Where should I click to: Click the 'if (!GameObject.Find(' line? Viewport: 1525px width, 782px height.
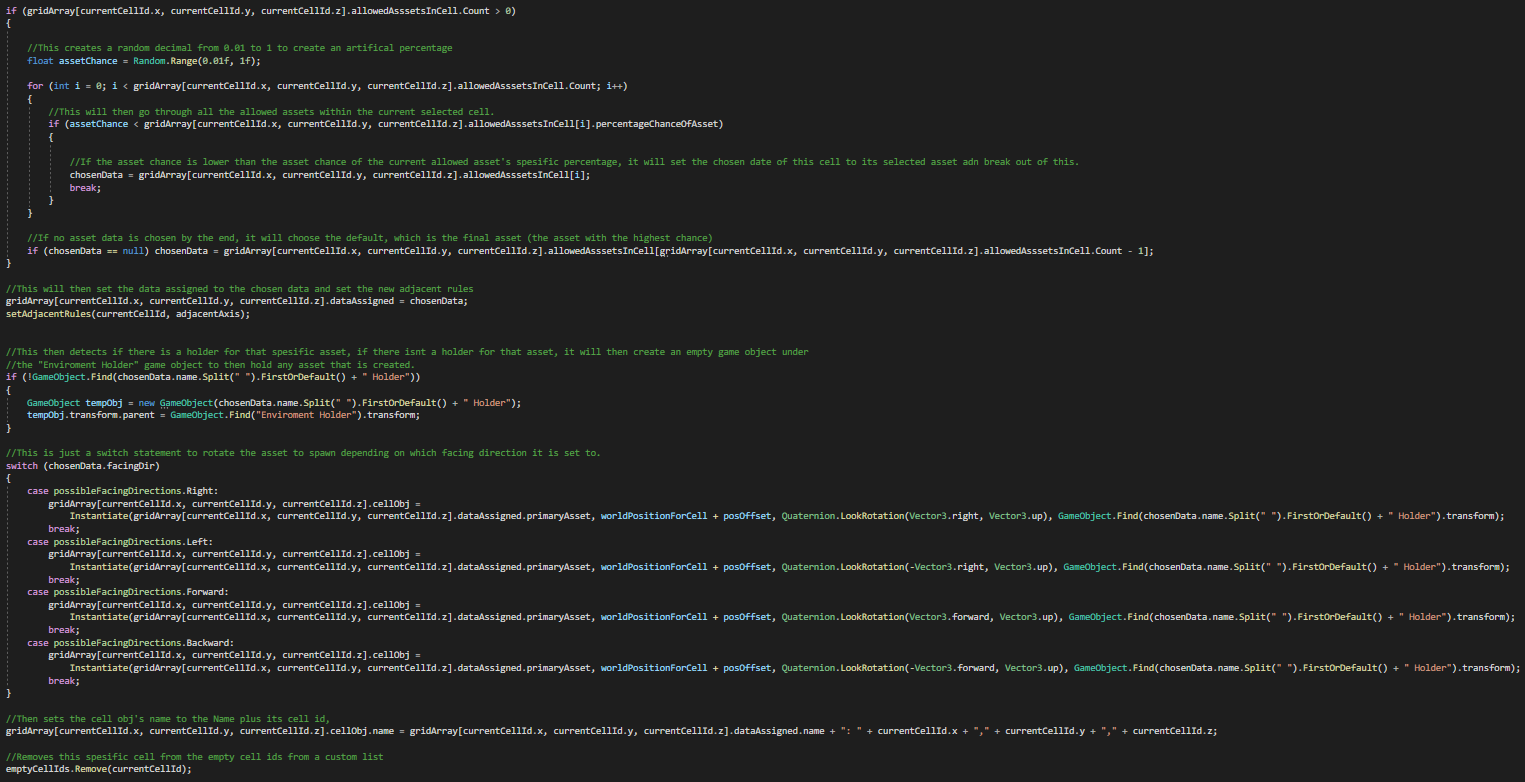pyautogui.click(x=213, y=378)
